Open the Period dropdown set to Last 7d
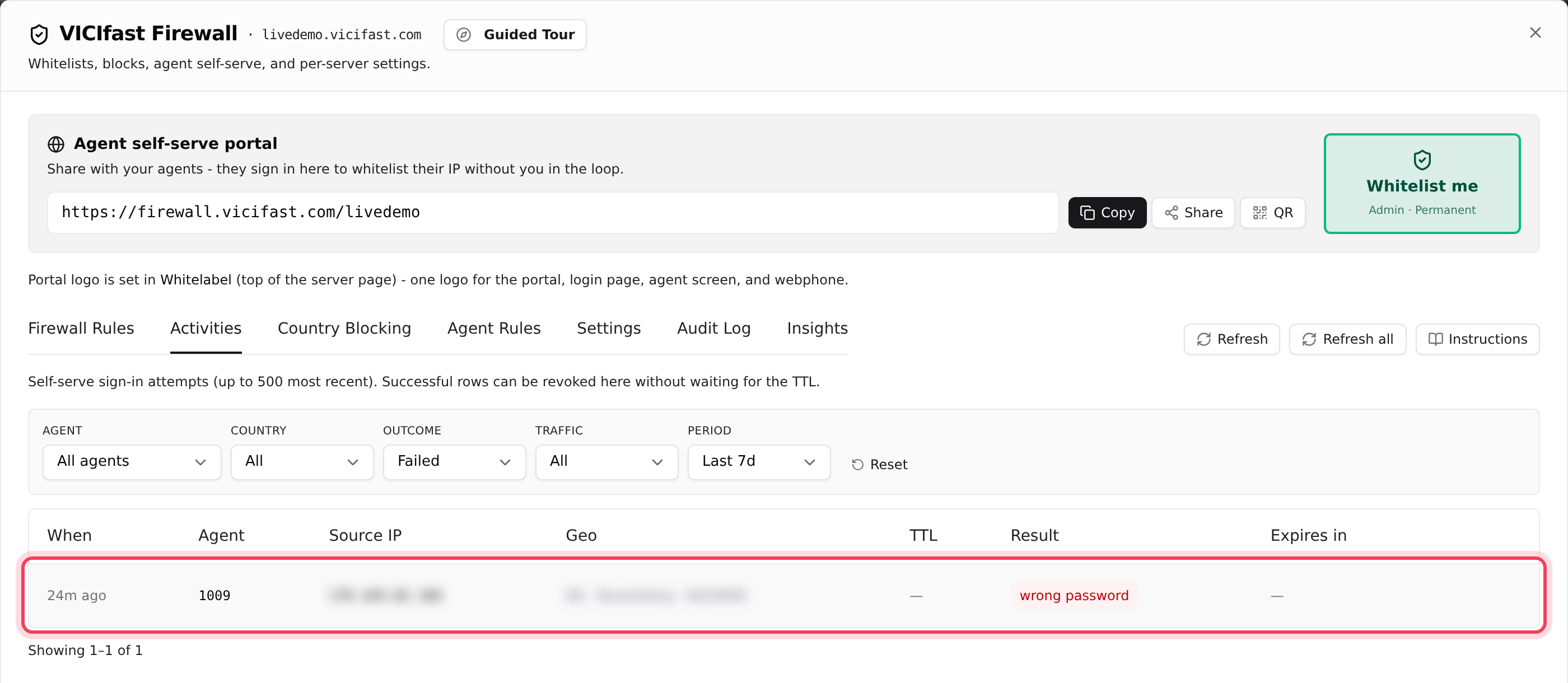Image resolution: width=1568 pixels, height=683 pixels. click(x=758, y=462)
